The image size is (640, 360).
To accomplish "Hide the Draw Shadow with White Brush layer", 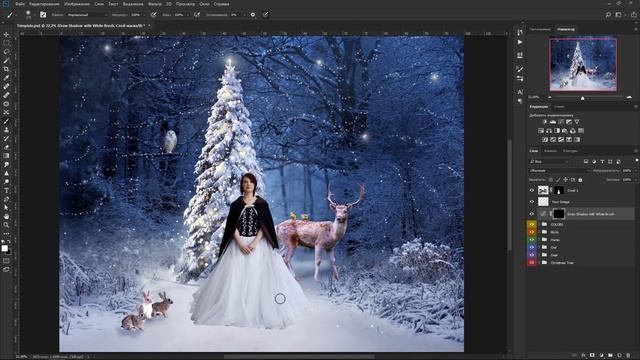I will (x=531, y=213).
